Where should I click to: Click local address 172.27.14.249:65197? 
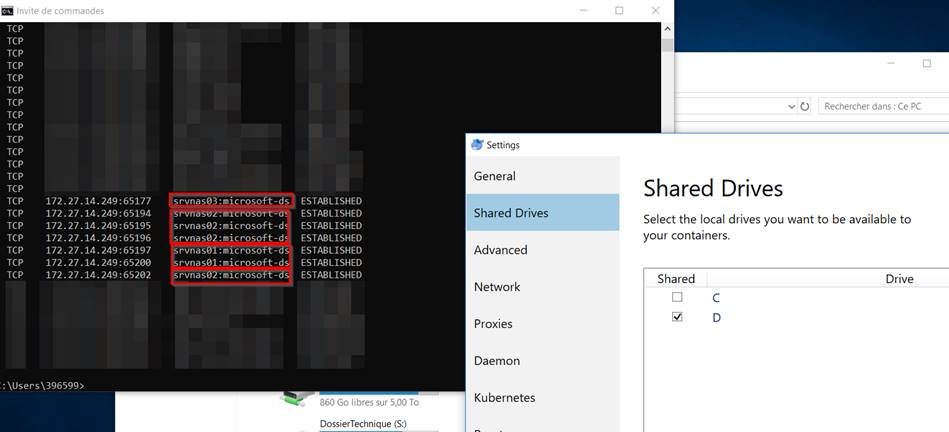coord(98,250)
